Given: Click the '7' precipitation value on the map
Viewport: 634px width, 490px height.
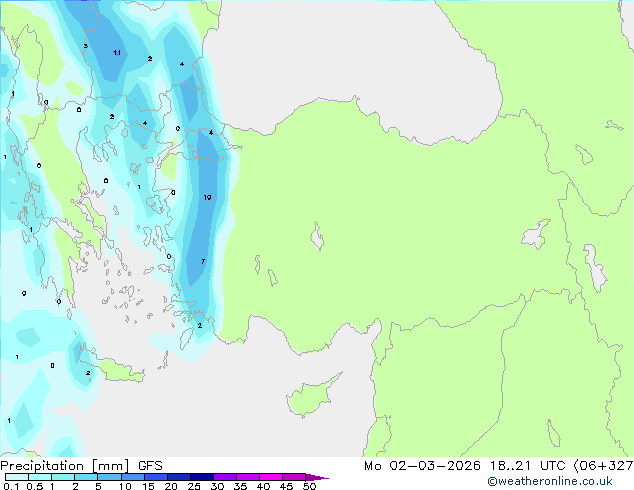Looking at the screenshot, I should (203, 262).
